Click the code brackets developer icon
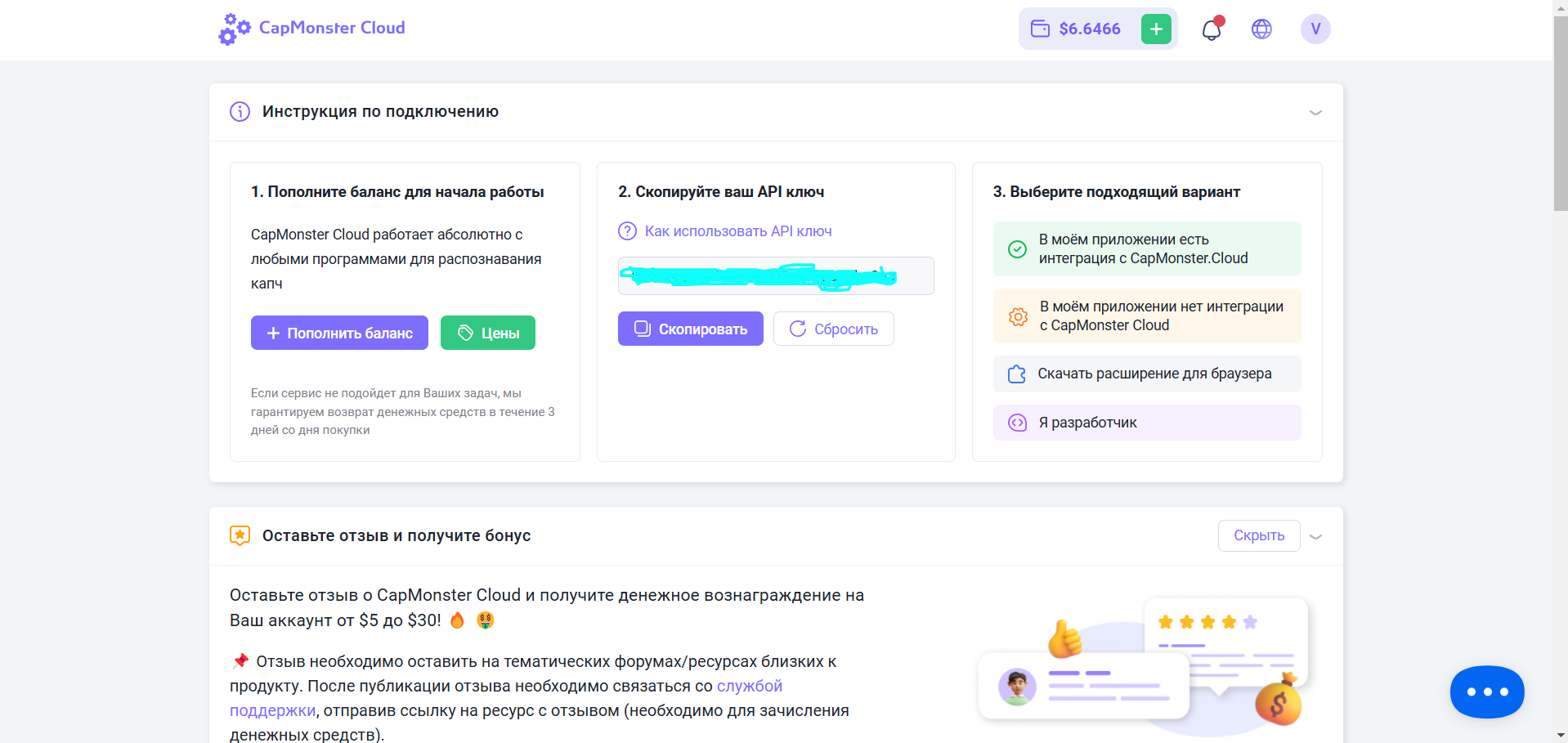This screenshot has width=1568, height=743. (1017, 423)
